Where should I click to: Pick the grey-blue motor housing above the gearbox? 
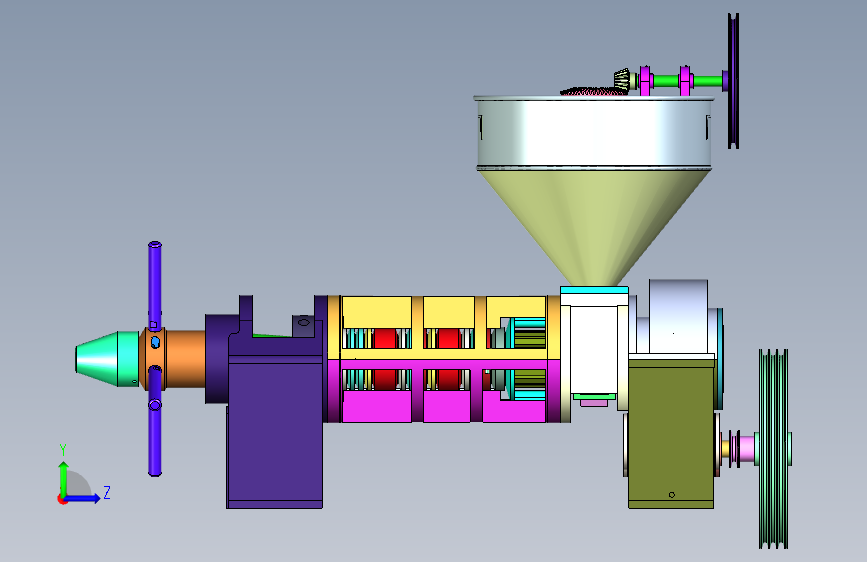[678, 316]
